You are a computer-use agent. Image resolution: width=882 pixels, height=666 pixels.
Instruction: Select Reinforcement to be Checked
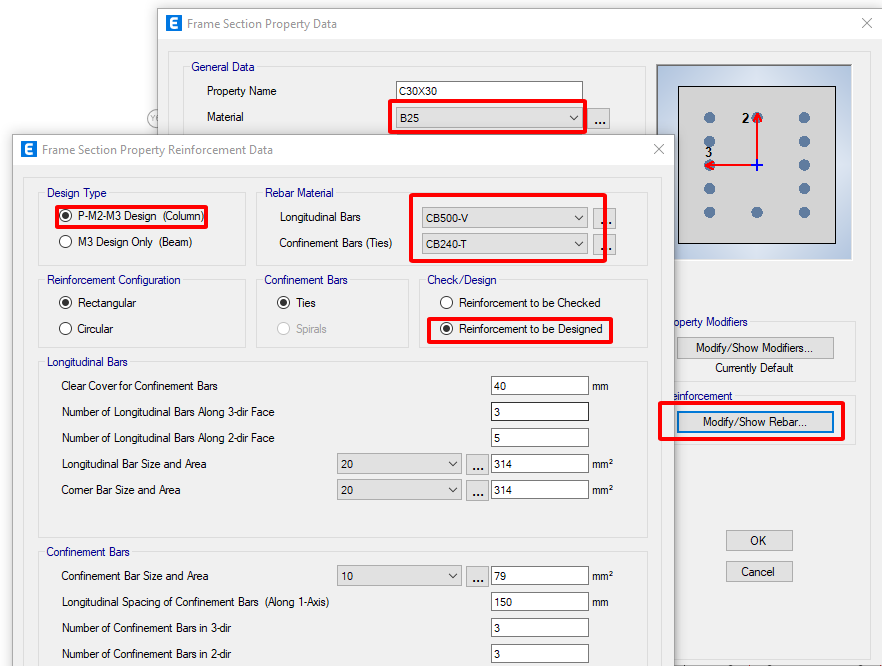446,303
